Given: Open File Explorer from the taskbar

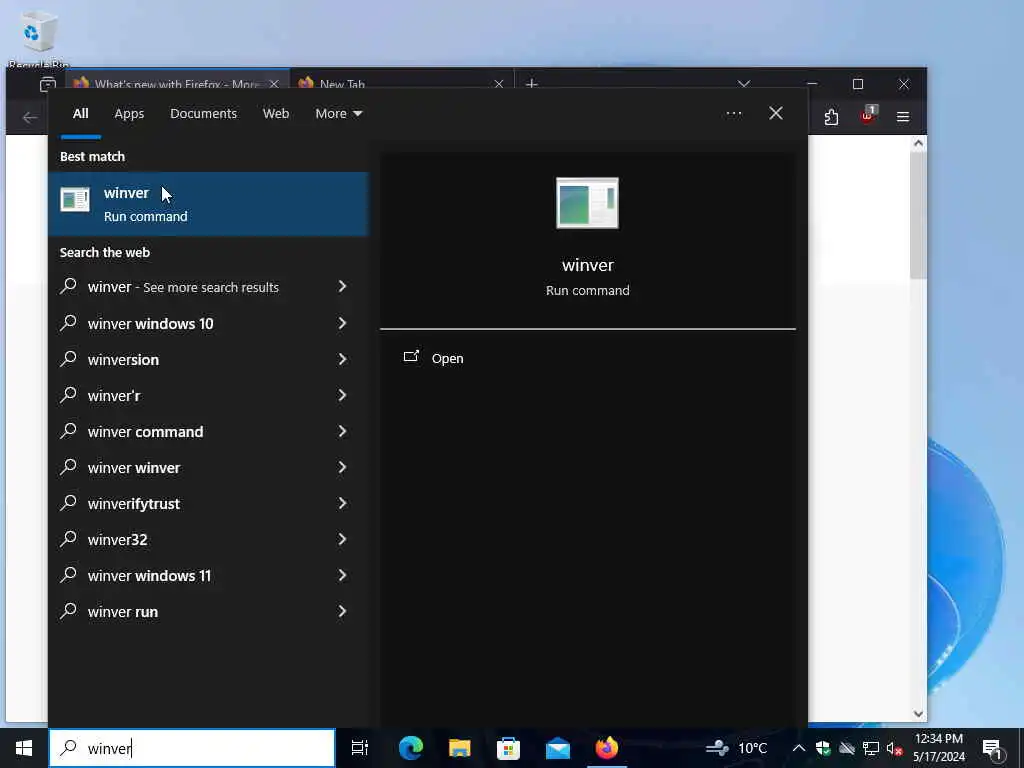Looking at the screenshot, I should click(460, 748).
